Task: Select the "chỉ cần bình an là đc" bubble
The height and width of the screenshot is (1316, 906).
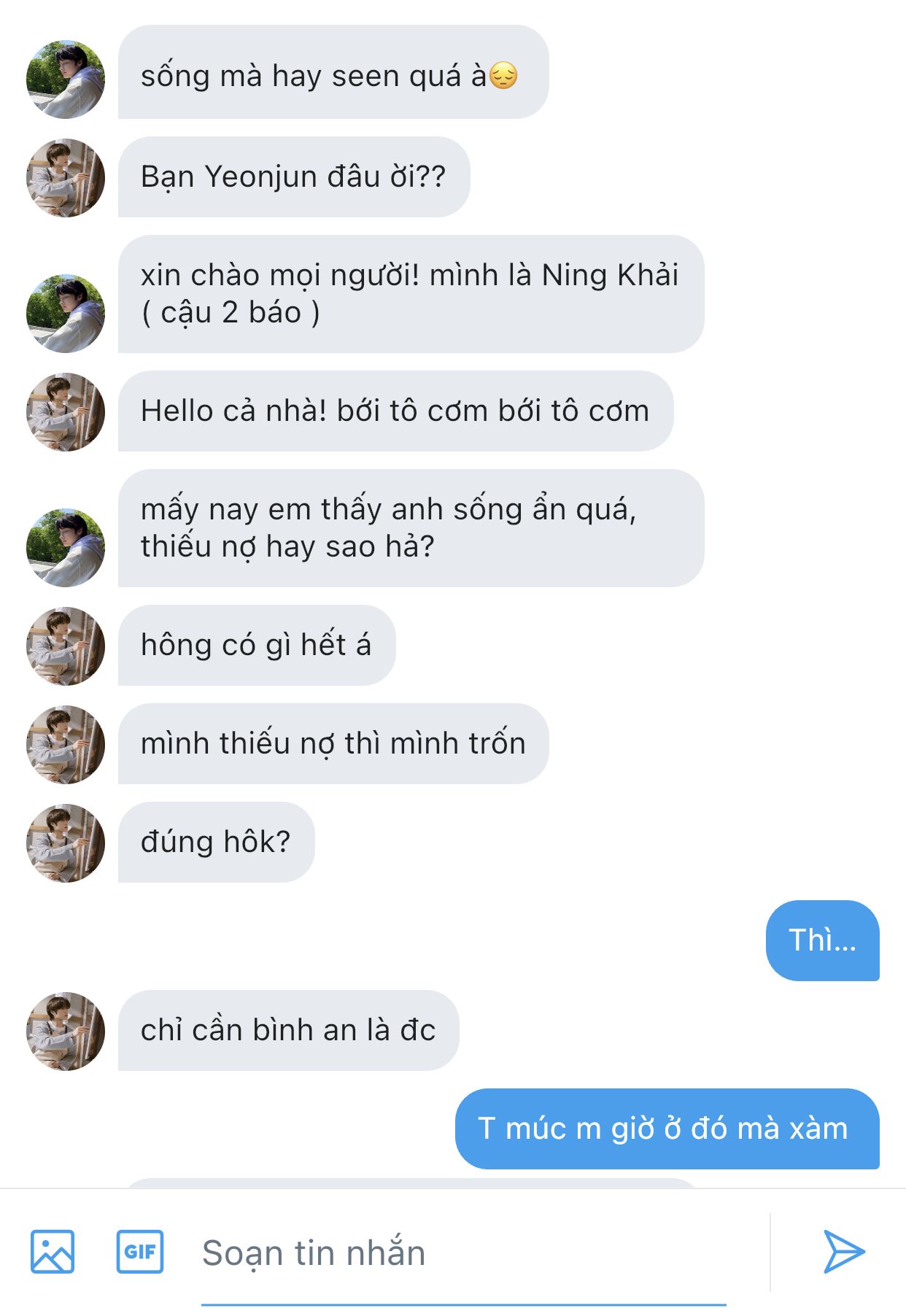Action: (288, 1030)
